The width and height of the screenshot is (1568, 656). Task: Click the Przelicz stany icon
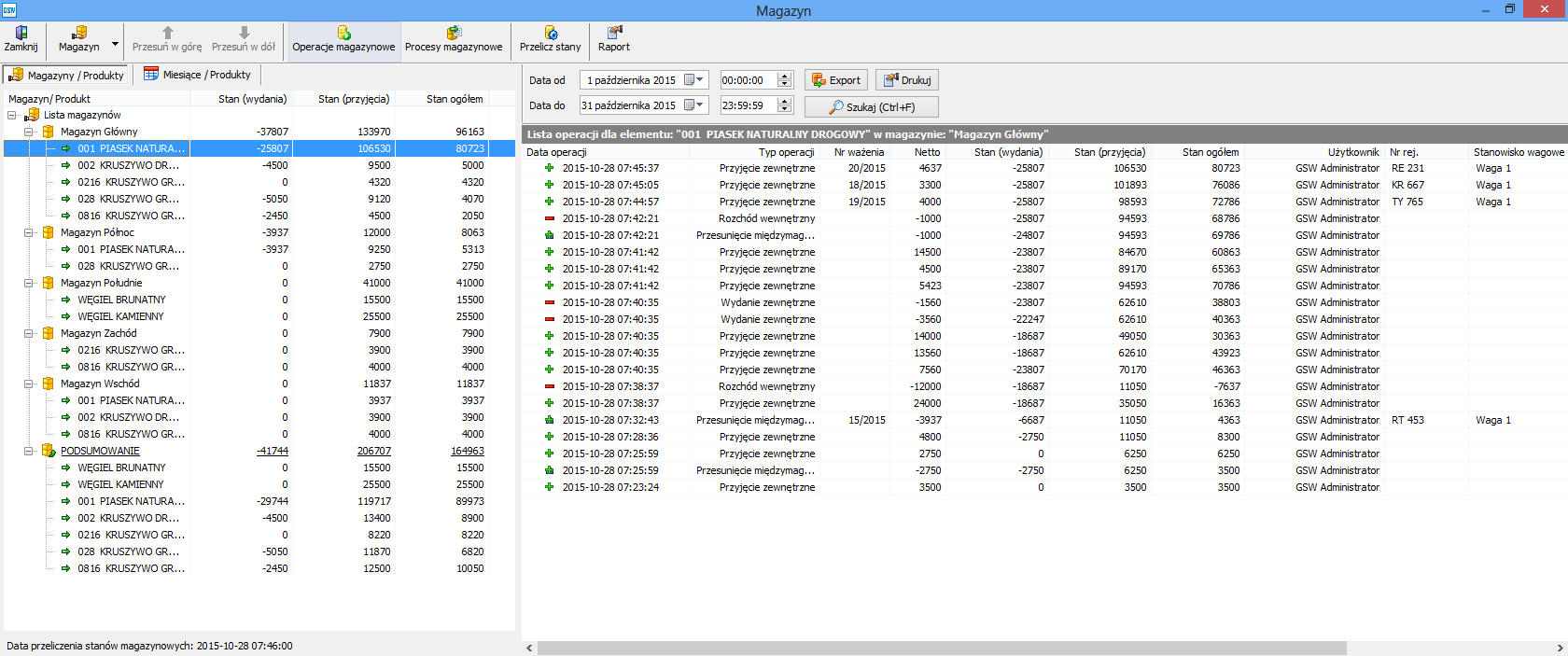point(550,39)
